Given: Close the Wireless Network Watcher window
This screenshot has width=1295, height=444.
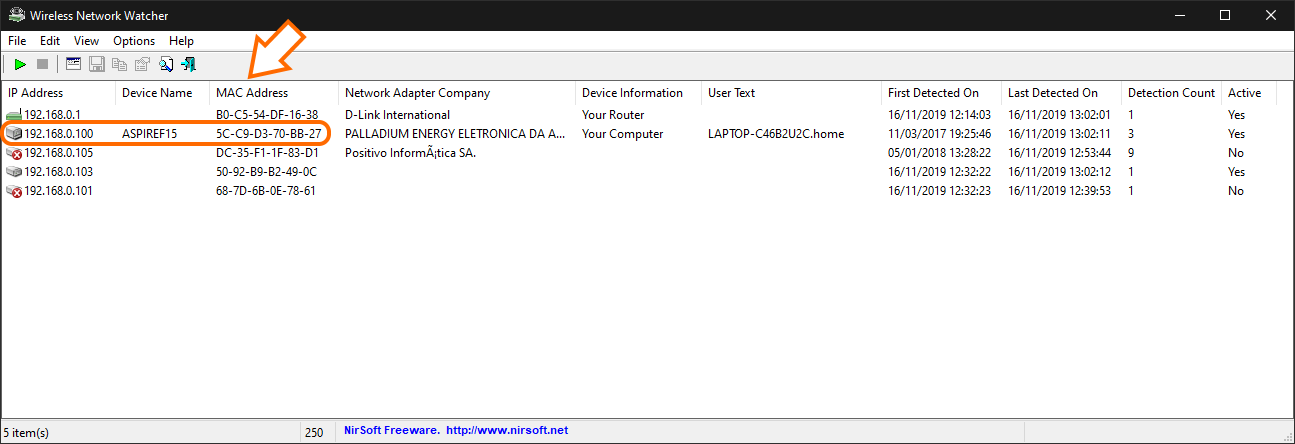Looking at the screenshot, I should coord(1271,15).
